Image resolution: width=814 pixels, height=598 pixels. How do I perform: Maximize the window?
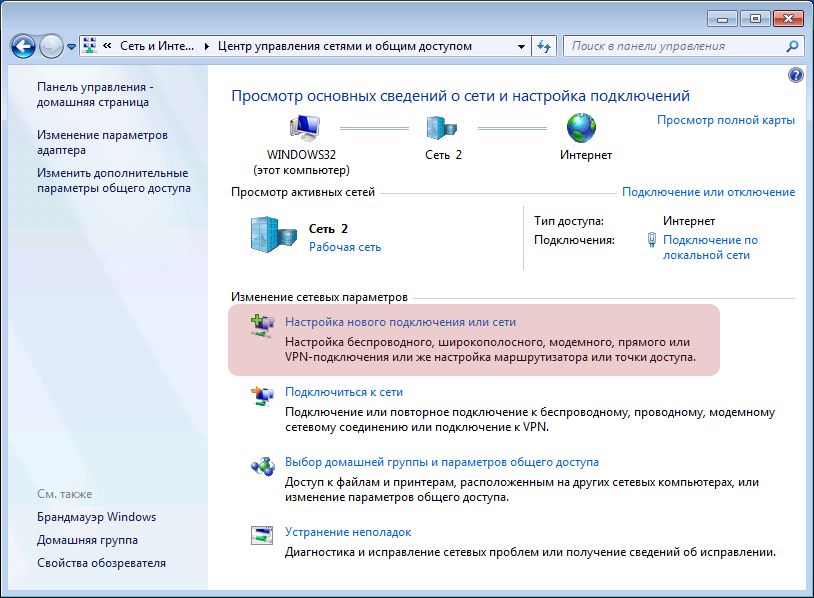pos(755,19)
